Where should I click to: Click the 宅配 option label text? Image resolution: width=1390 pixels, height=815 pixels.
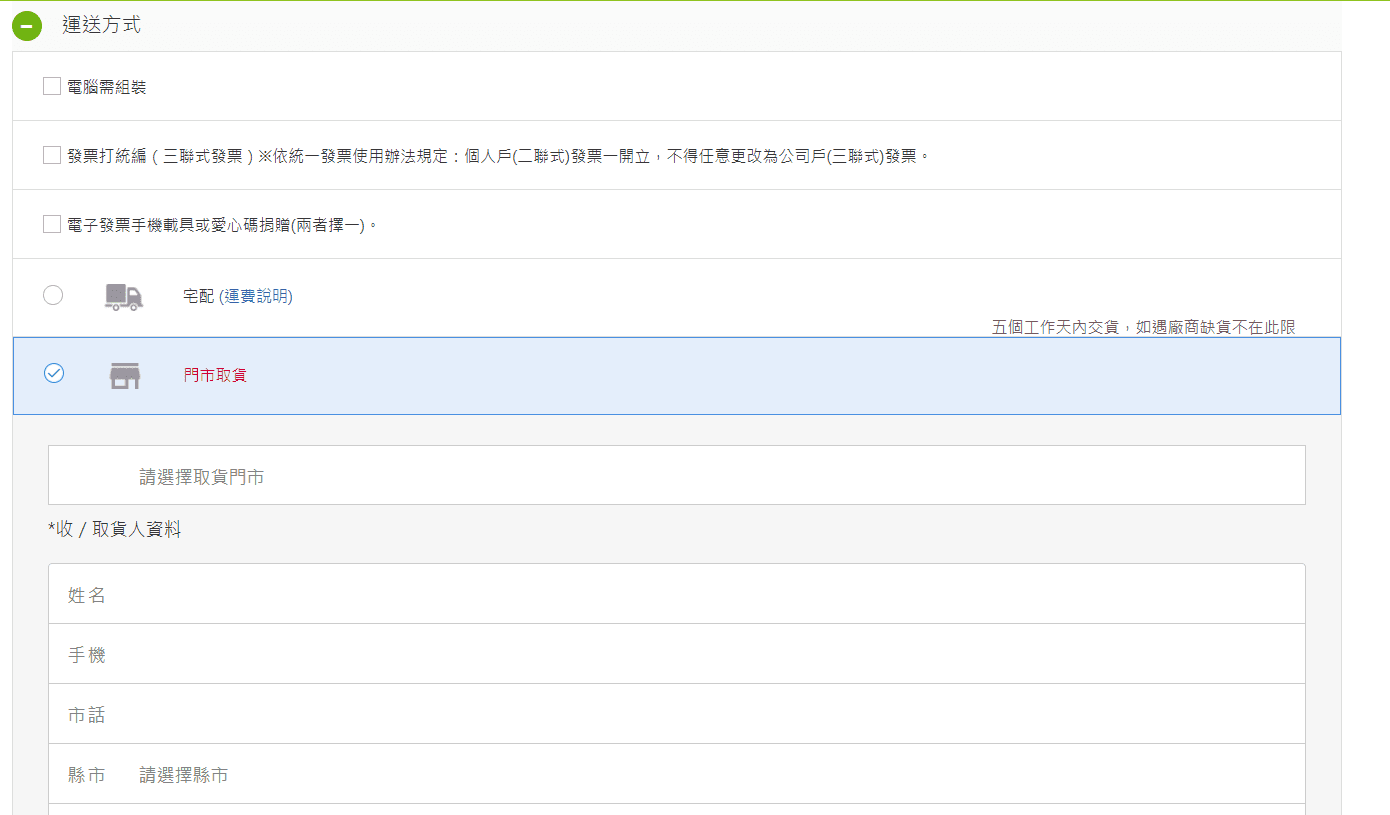pos(198,296)
